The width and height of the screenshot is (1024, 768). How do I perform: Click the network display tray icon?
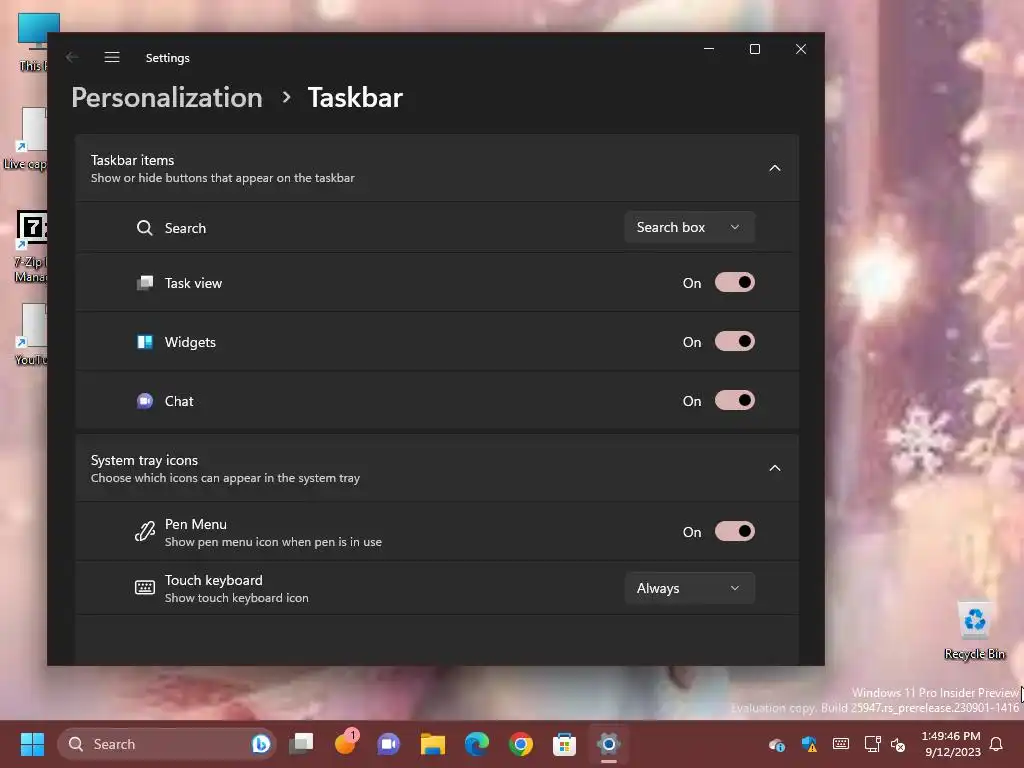872,744
